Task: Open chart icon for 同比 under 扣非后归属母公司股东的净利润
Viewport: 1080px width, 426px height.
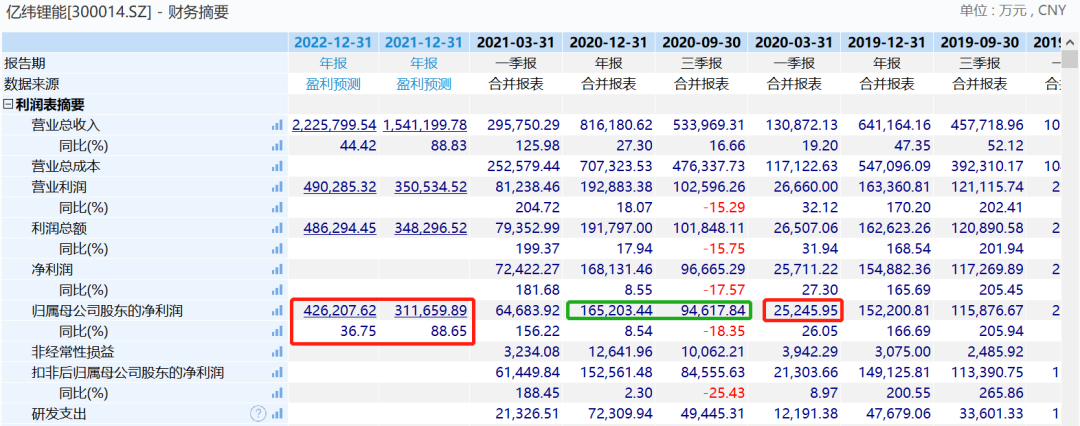Action: [x=277, y=394]
